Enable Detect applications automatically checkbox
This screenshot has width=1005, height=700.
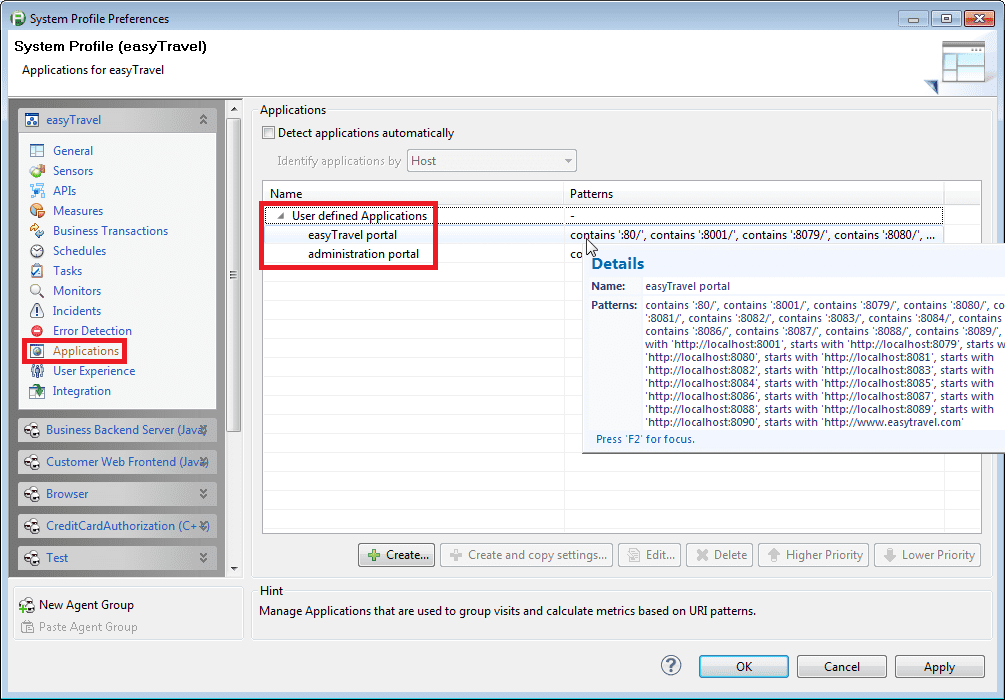[269, 133]
